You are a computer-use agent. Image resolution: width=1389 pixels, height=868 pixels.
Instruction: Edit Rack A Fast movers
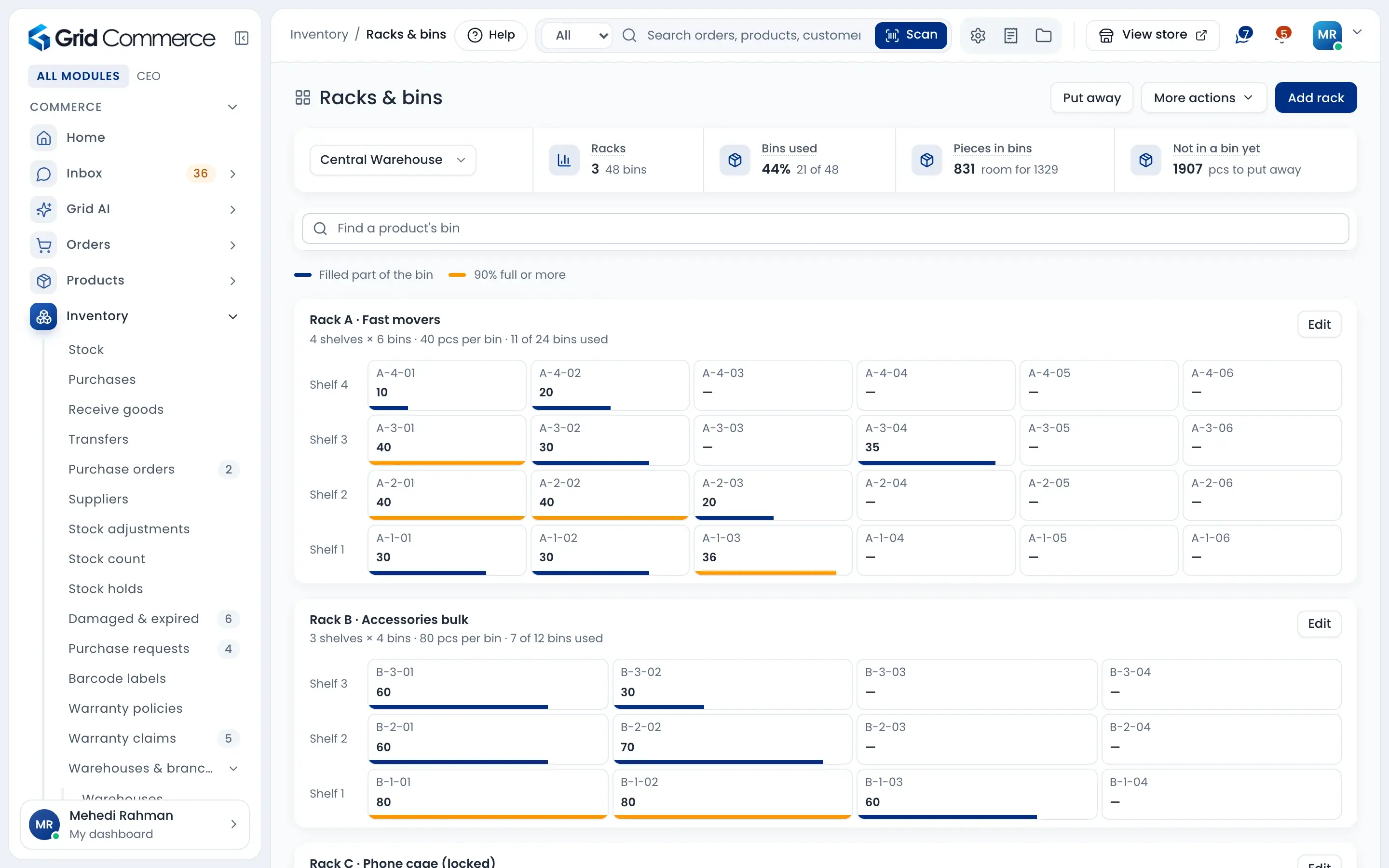[1319, 325]
